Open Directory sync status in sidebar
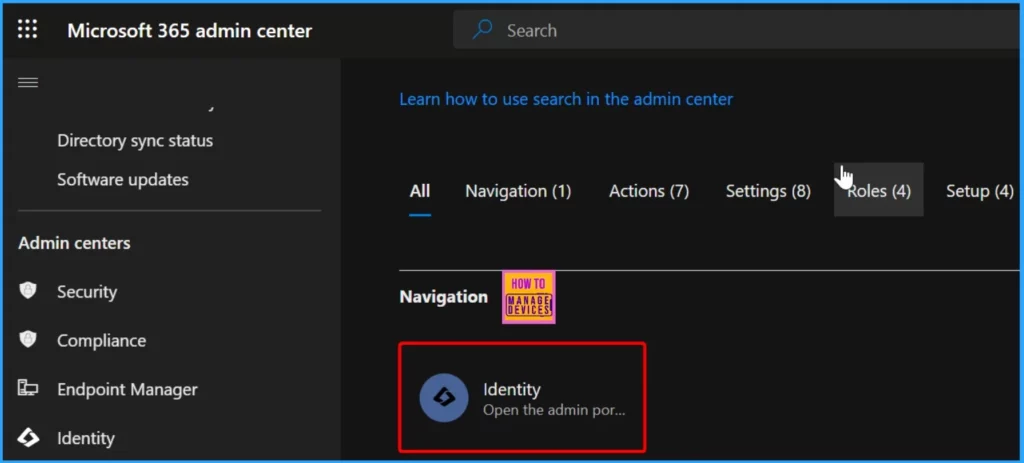The width and height of the screenshot is (1024, 463). pyautogui.click(x=135, y=140)
